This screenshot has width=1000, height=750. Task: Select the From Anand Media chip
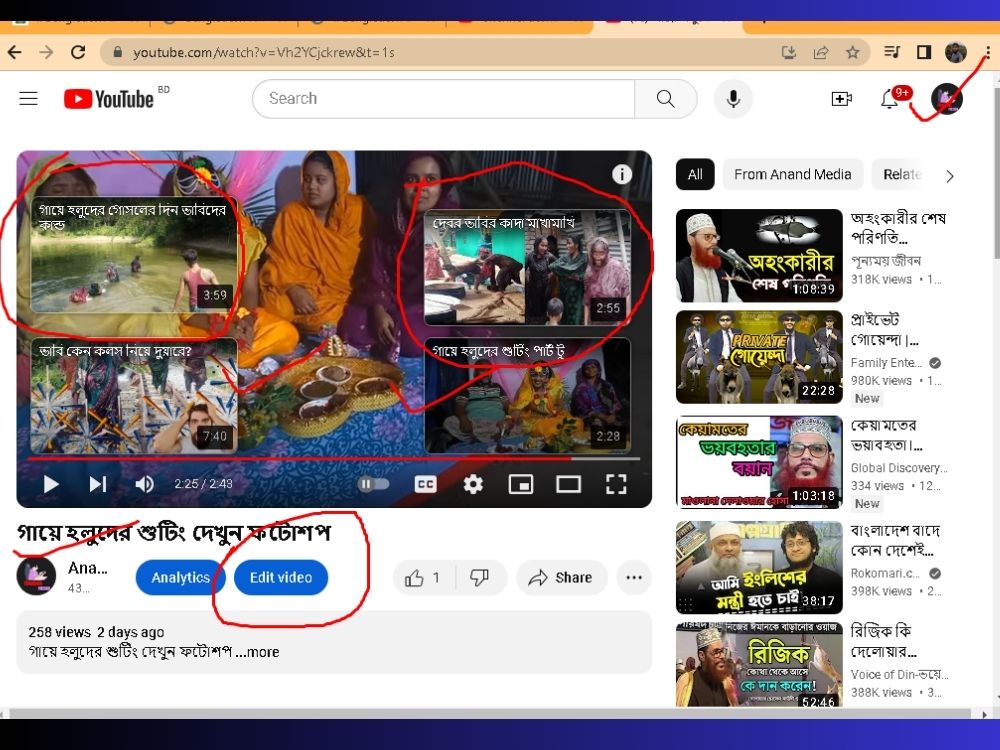793,175
